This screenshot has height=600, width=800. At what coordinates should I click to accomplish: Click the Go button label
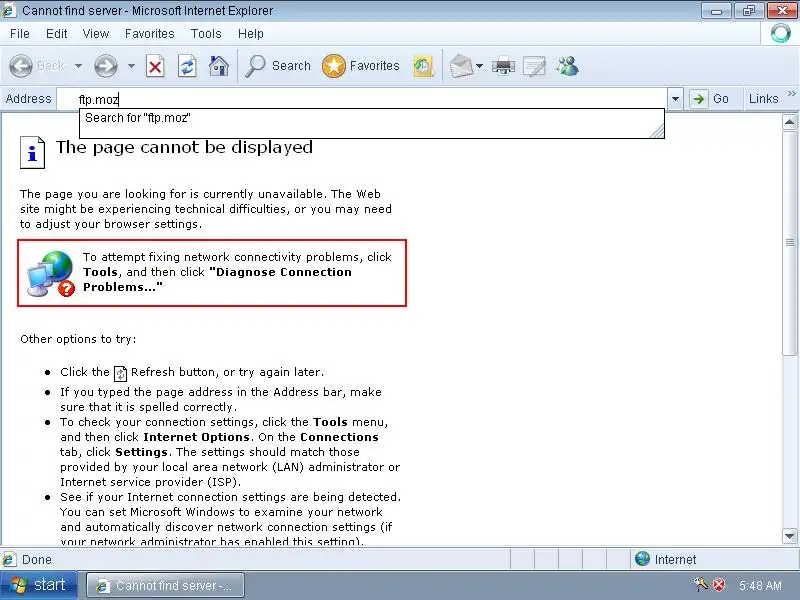click(720, 99)
